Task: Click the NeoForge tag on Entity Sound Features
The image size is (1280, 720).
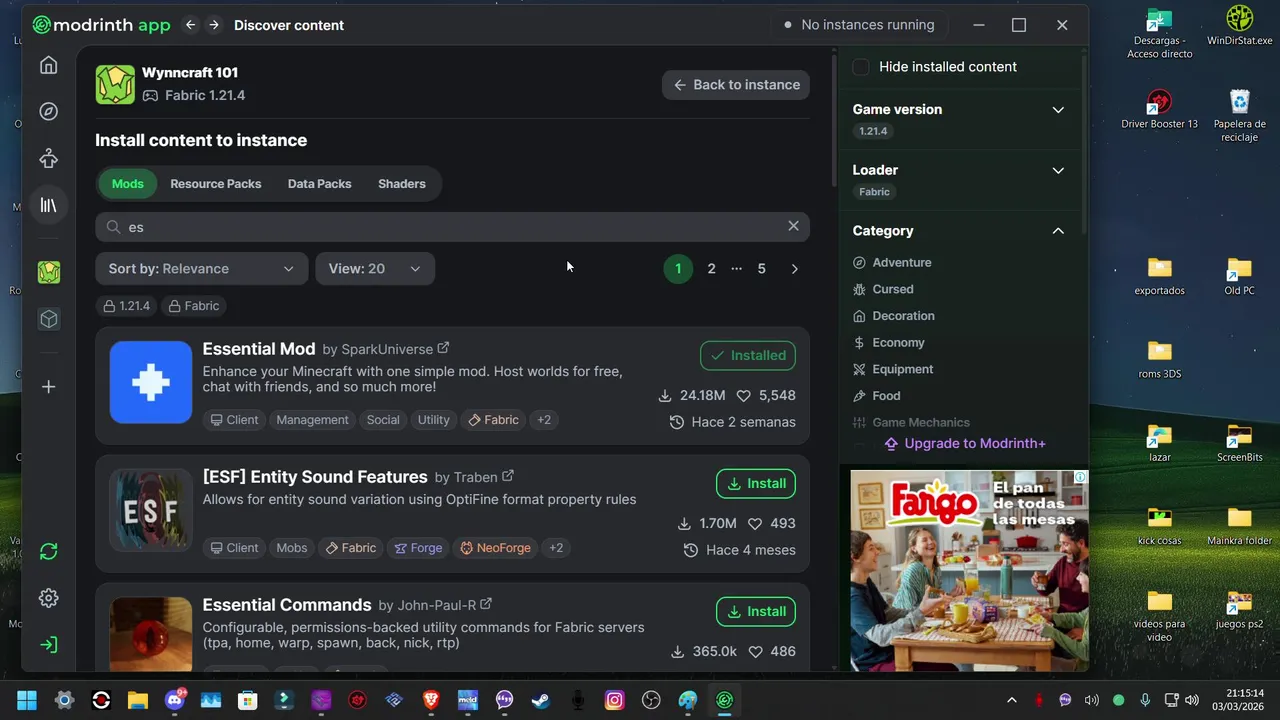Action: [495, 548]
